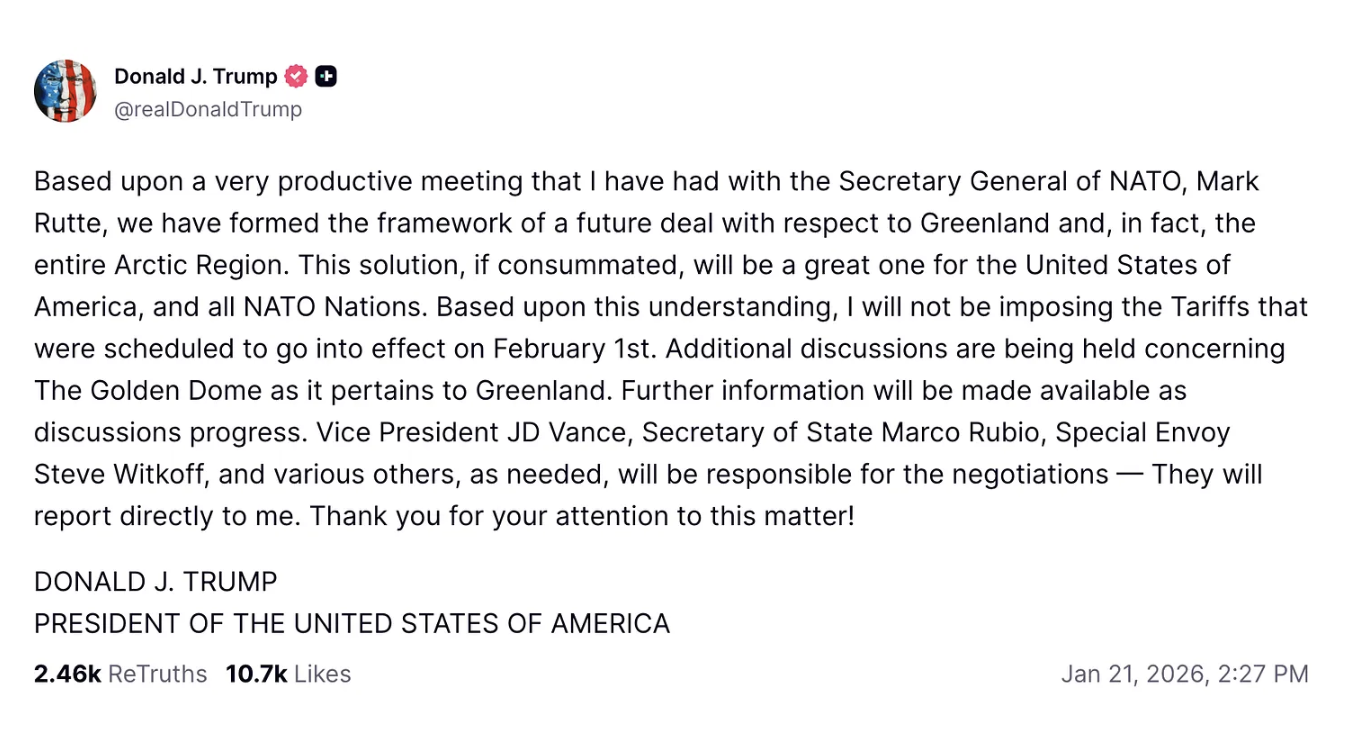Open the Jan 21, 2026 timestamp

click(x=1185, y=674)
